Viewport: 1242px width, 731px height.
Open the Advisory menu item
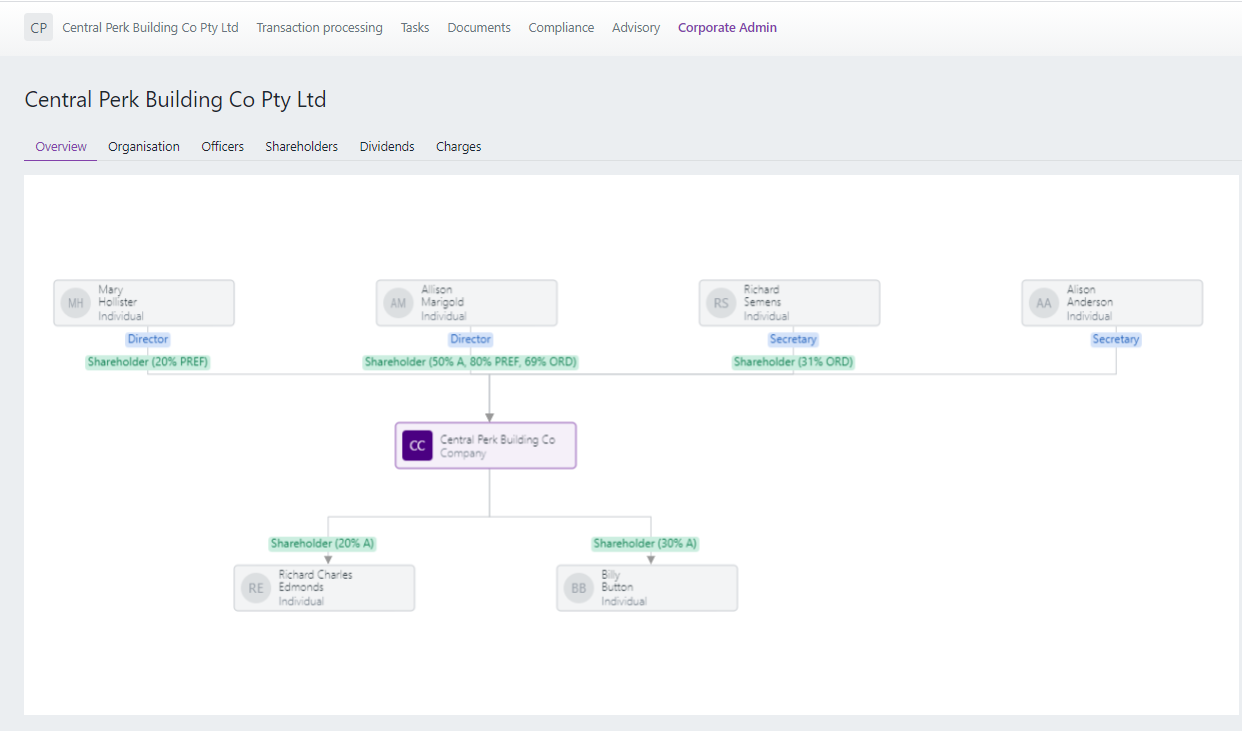(636, 28)
